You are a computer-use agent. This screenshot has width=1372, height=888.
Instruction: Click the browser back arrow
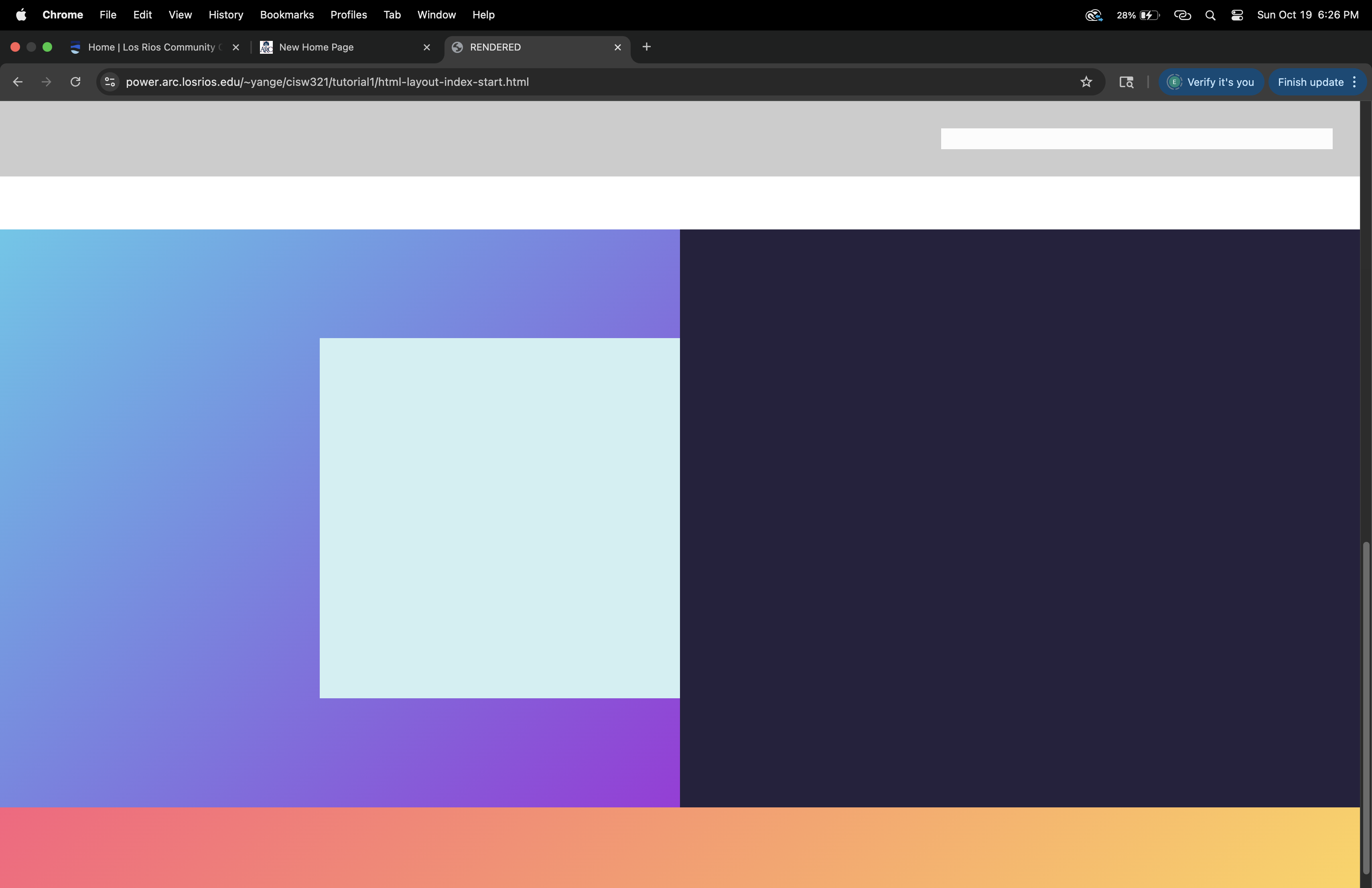point(17,82)
